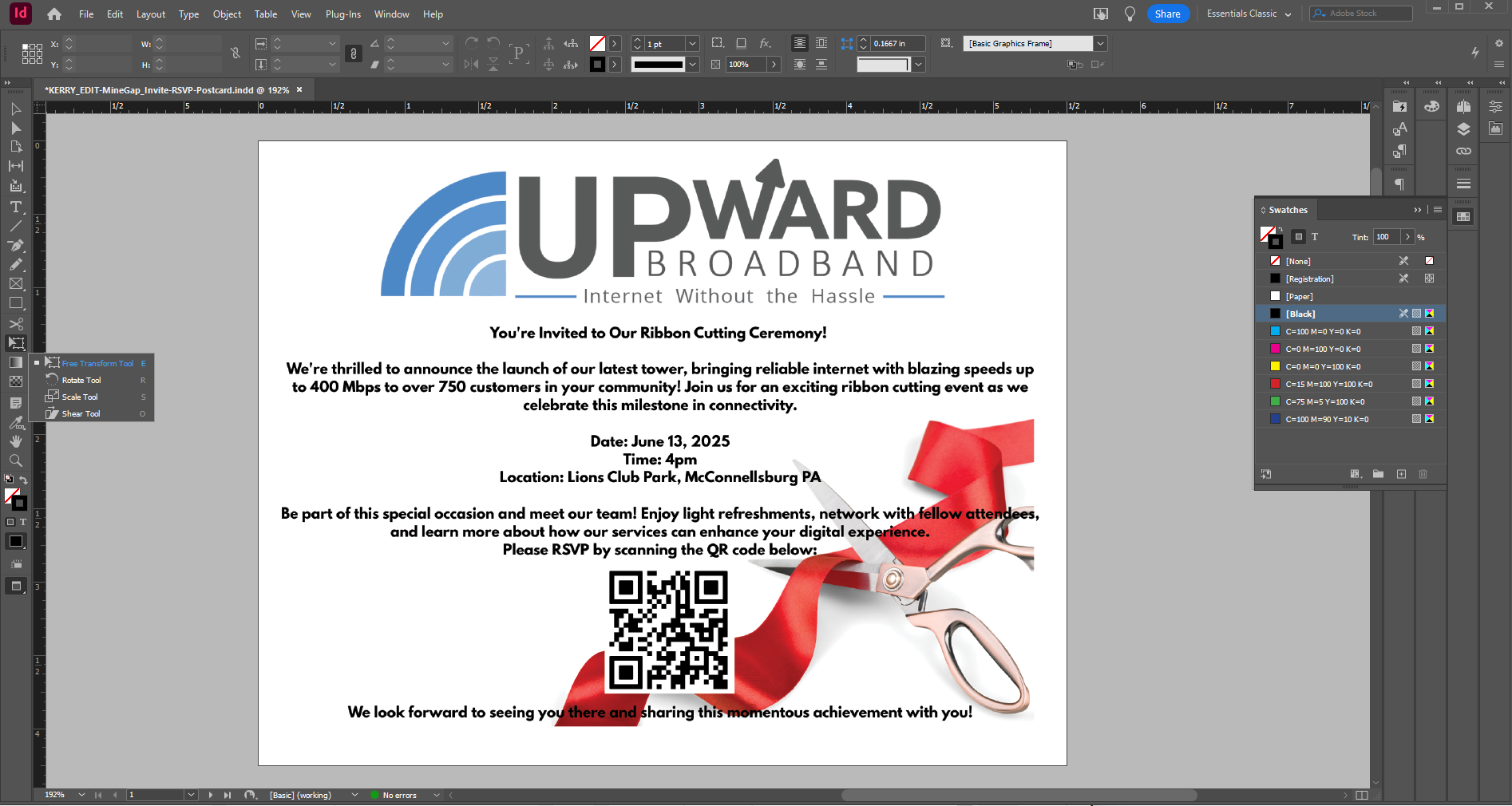
Task: Select the Type tool
Action: [15, 207]
